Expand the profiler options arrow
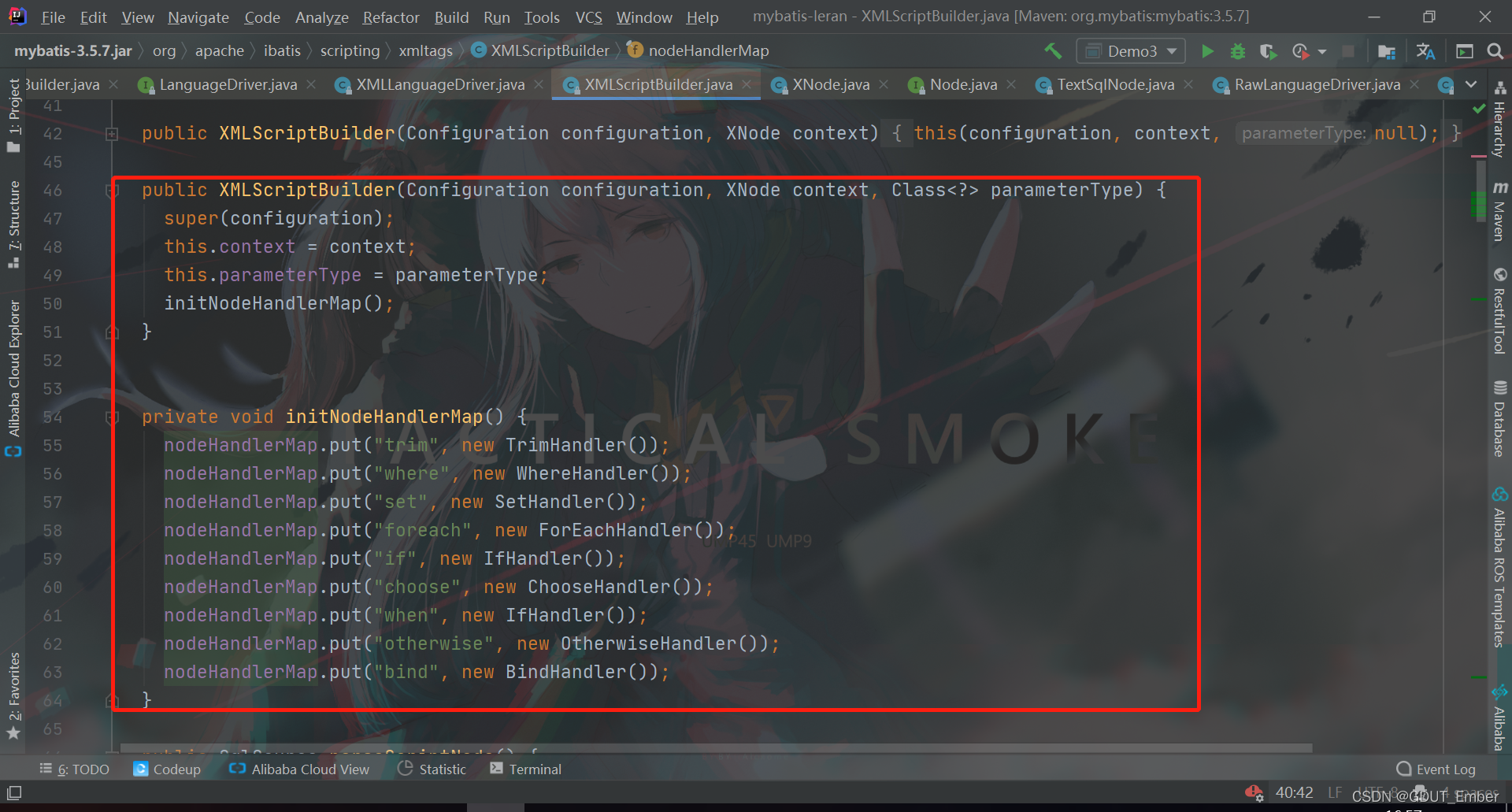The image size is (1512, 812). tap(1322, 52)
